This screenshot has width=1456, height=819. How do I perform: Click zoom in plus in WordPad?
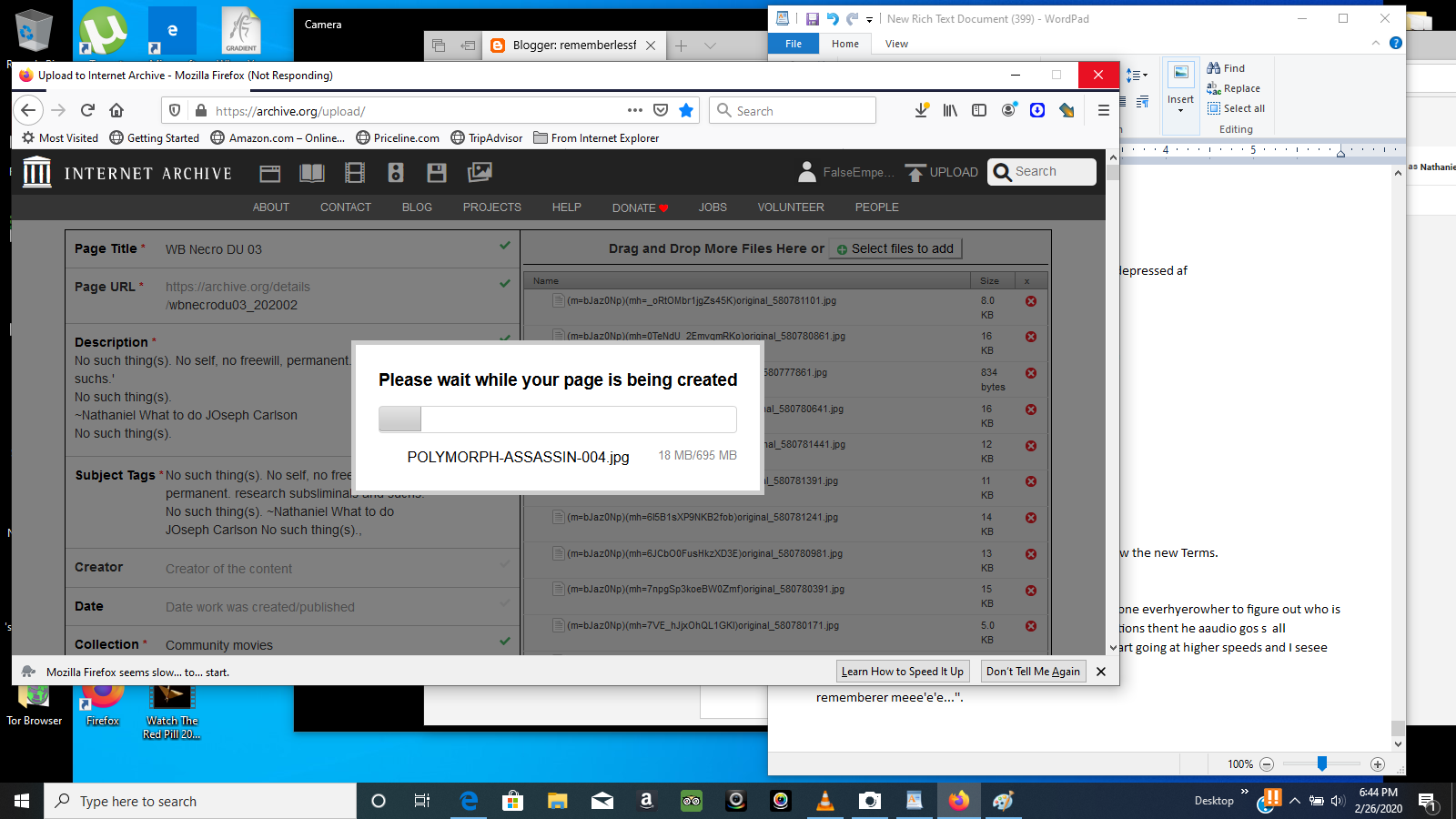coord(1378,764)
